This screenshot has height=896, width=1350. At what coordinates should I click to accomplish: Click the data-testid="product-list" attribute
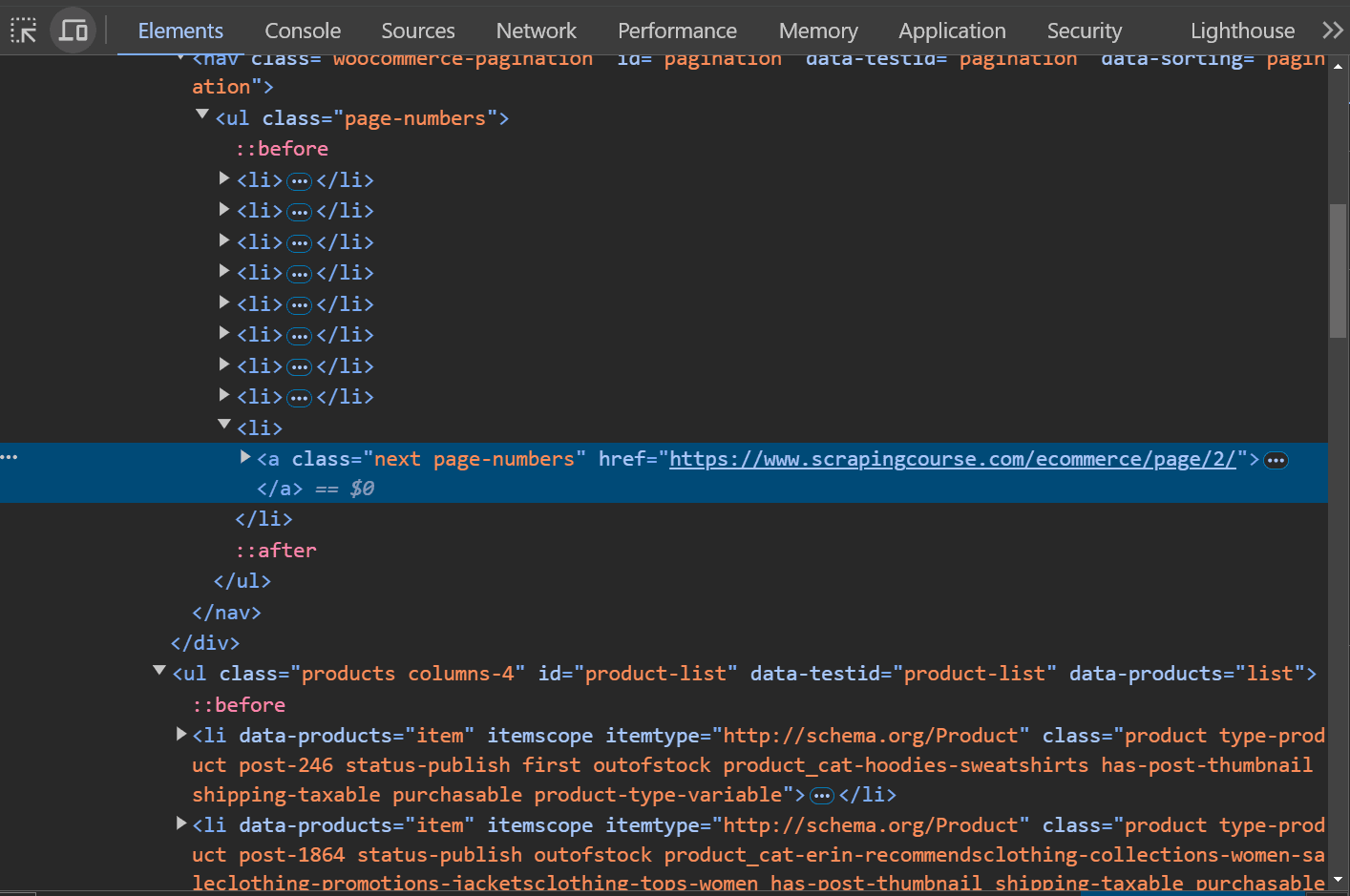pyautogui.click(x=903, y=674)
